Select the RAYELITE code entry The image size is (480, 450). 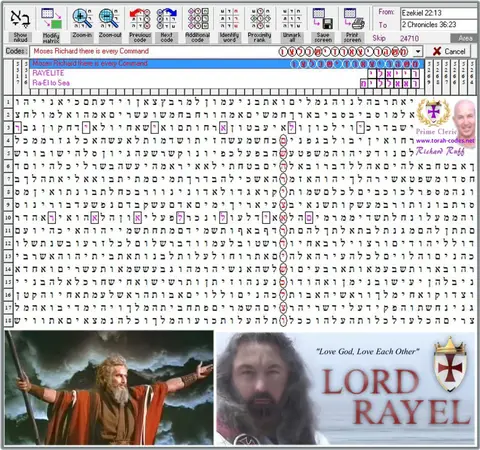pos(227,73)
